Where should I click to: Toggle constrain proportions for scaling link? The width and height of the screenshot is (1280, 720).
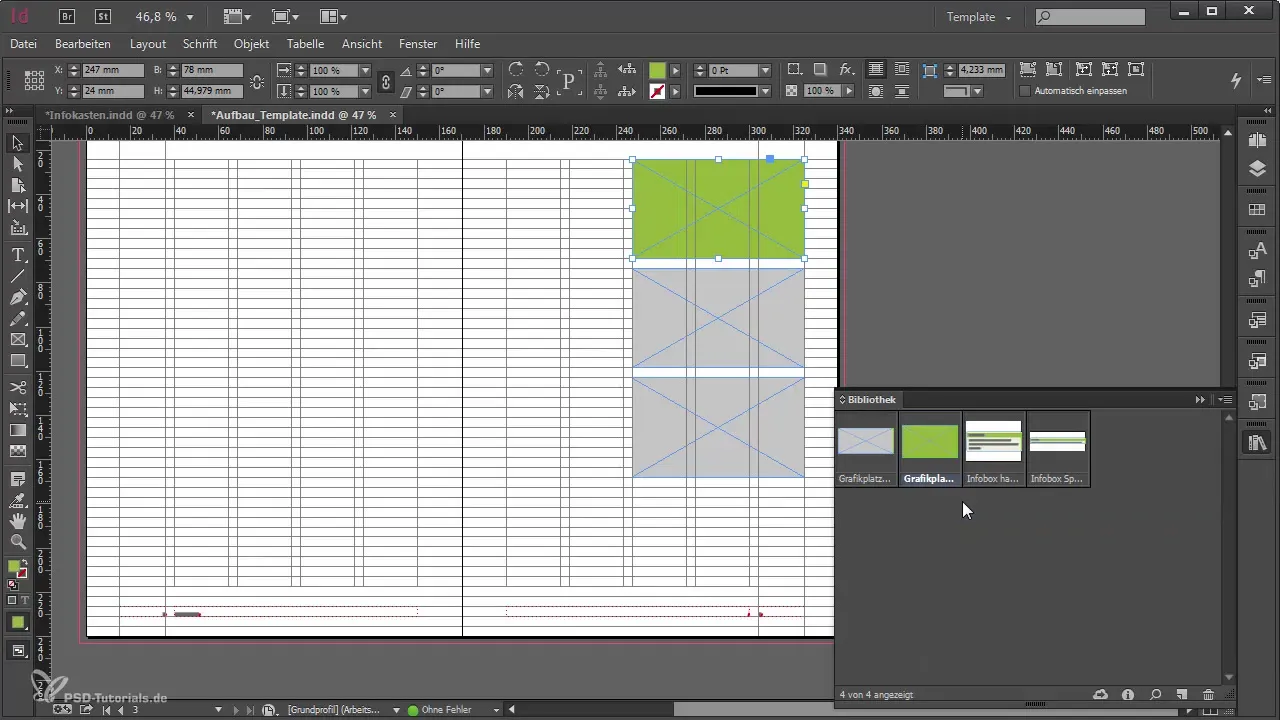coord(386,81)
